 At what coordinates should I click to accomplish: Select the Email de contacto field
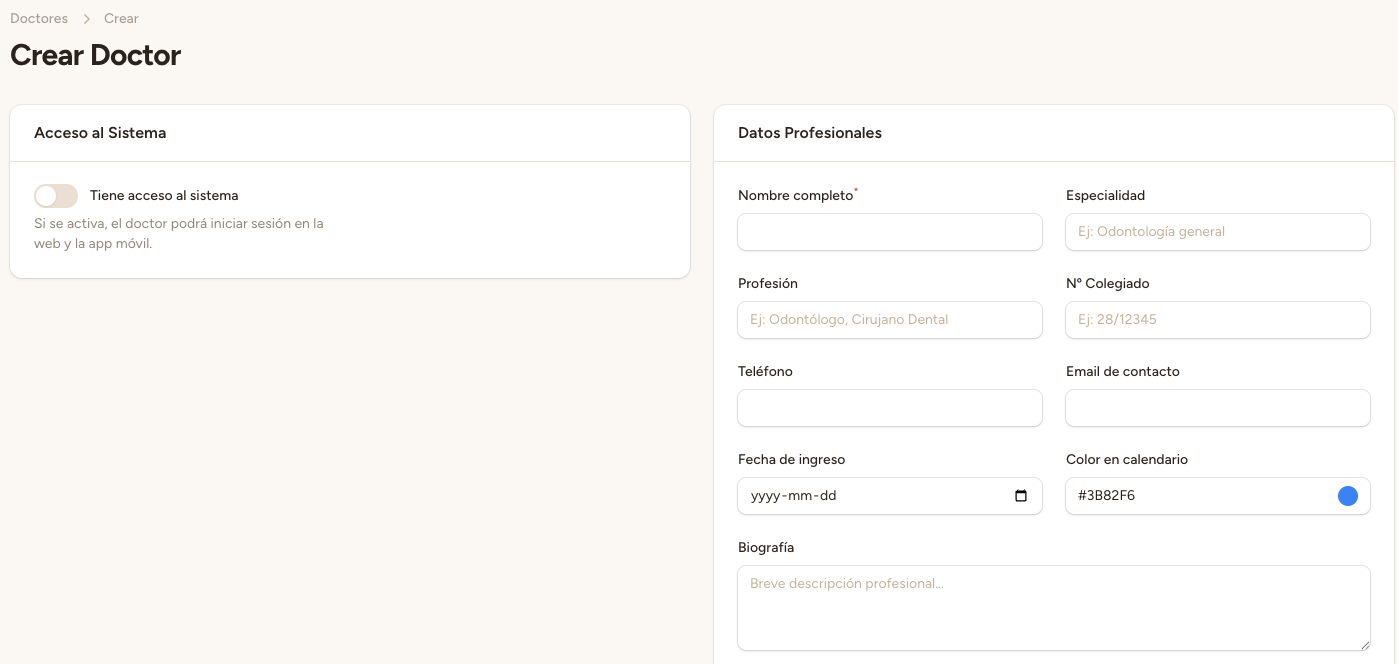pyautogui.click(x=1218, y=408)
